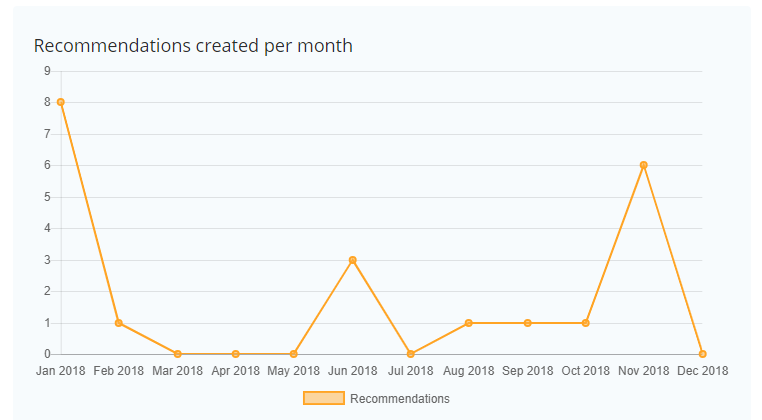Click the Aug 2018 data point
The image size is (762, 420).
(x=469, y=323)
